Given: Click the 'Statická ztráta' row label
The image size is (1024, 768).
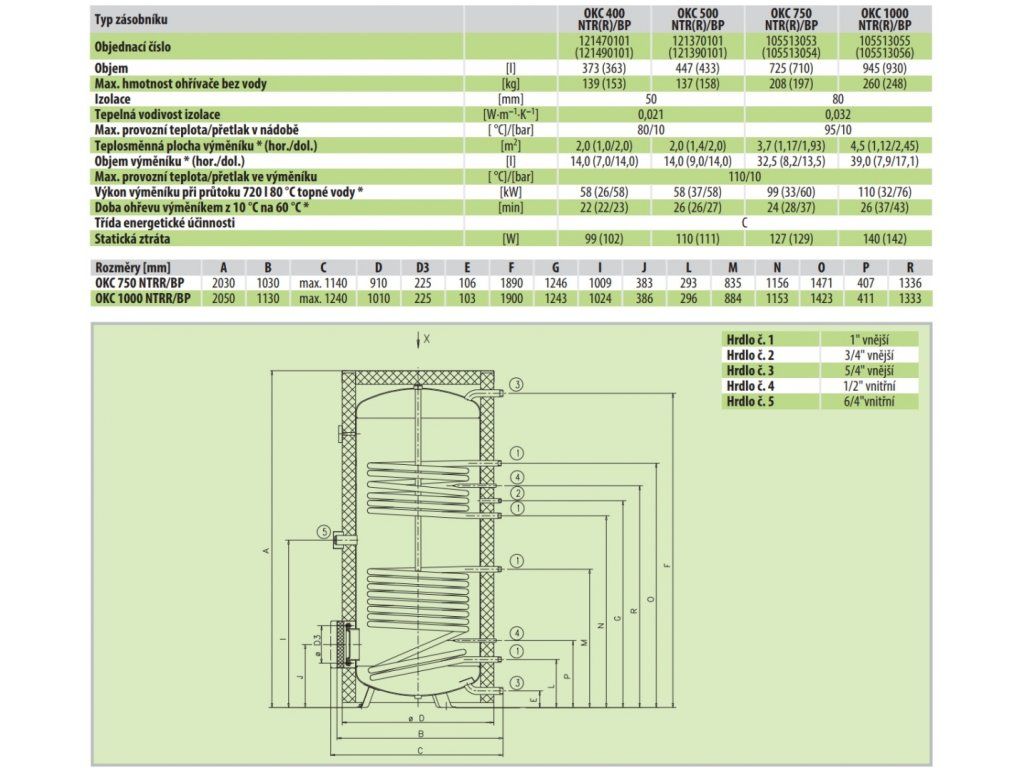Looking at the screenshot, I should [132, 238].
